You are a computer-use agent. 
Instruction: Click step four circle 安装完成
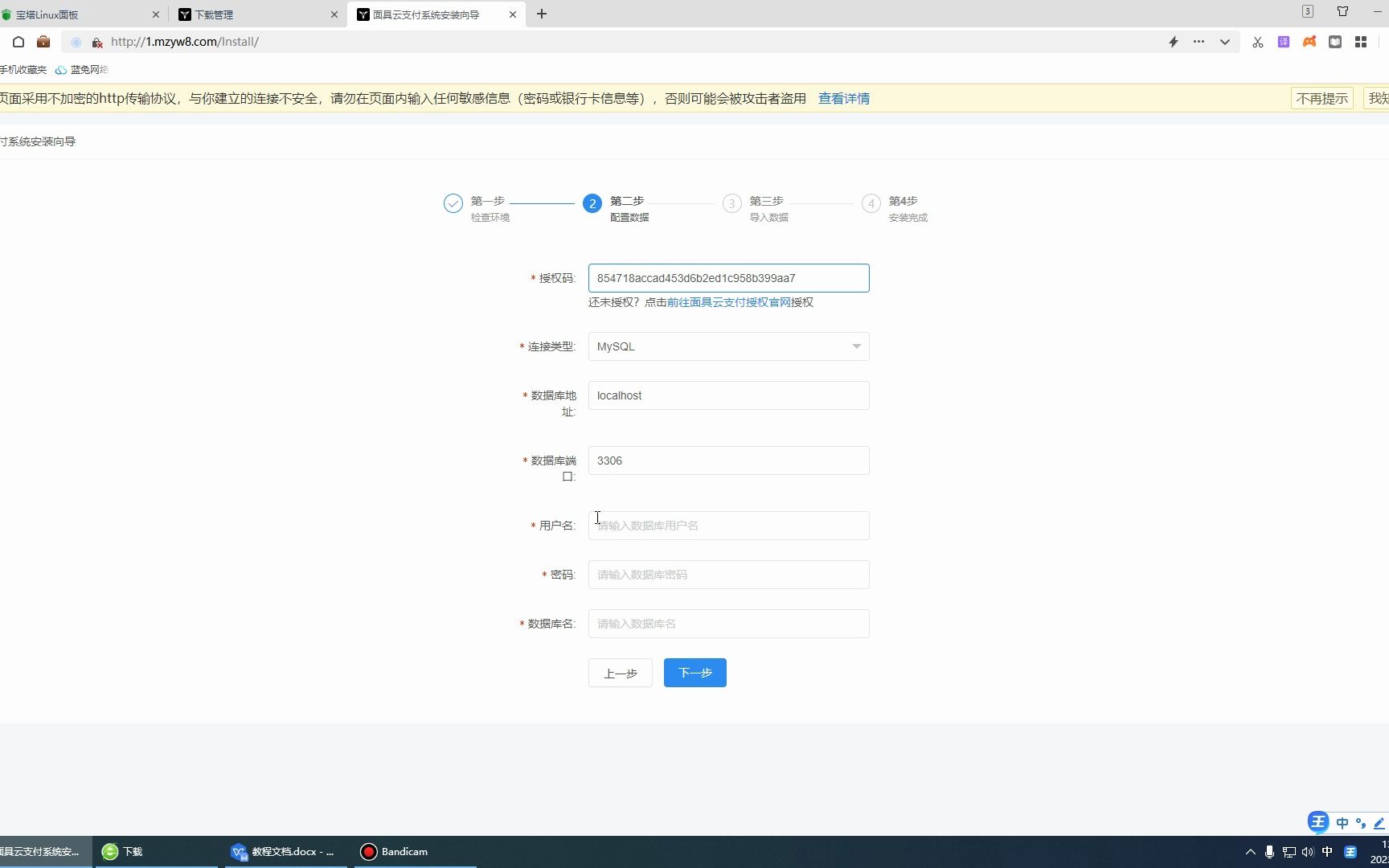[871, 203]
